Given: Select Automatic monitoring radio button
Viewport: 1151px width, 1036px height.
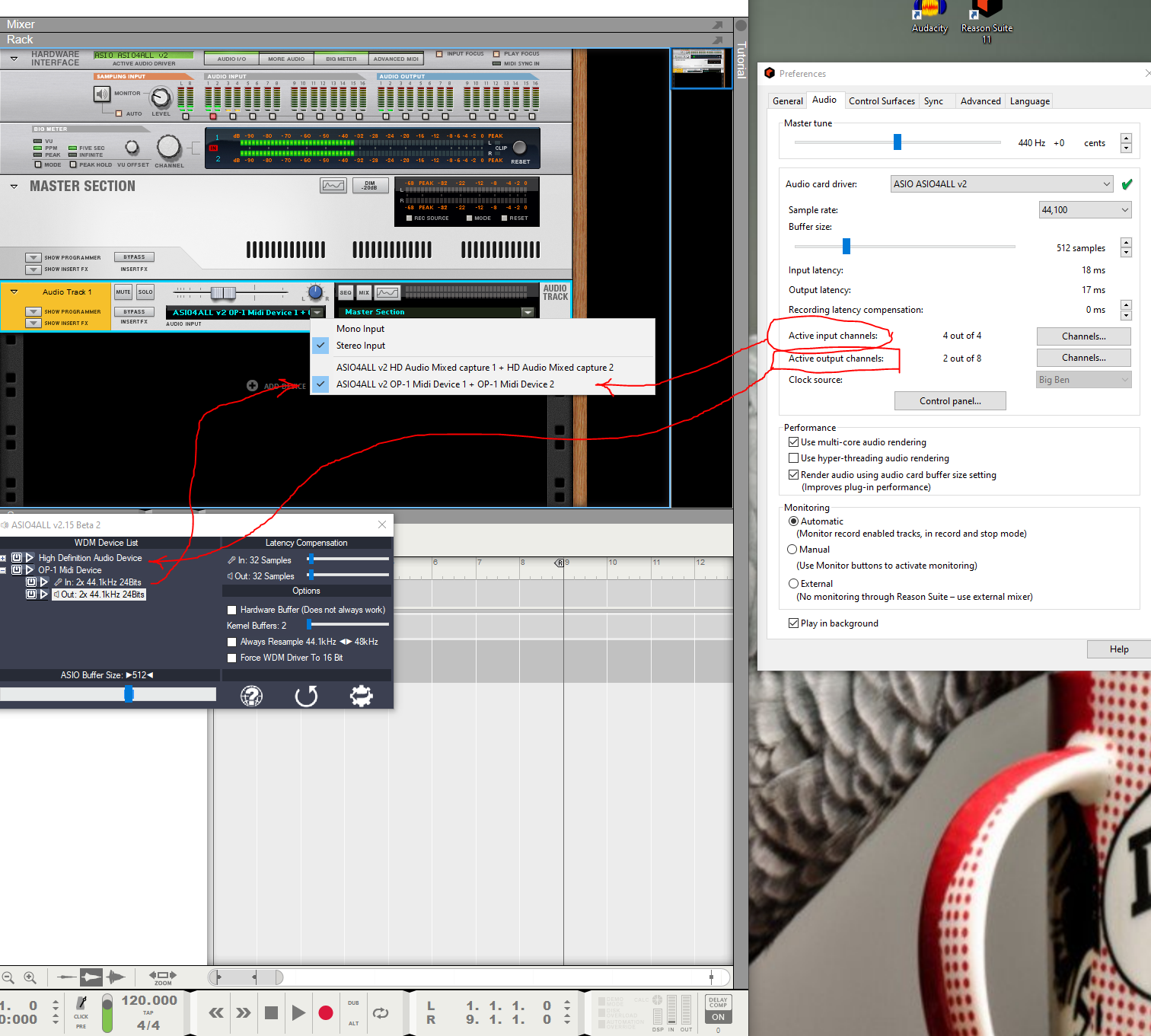Looking at the screenshot, I should pos(794,521).
